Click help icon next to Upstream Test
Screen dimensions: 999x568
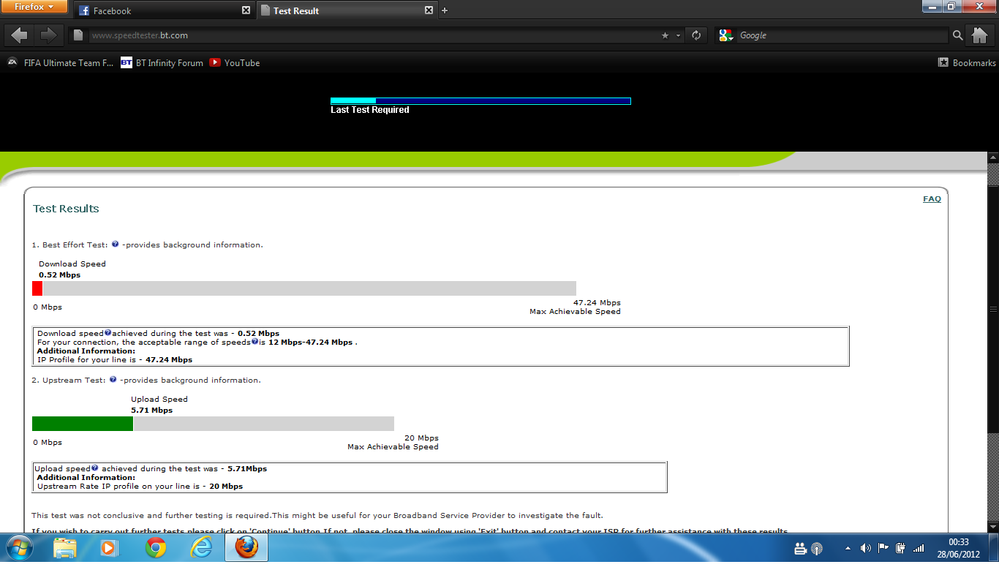[113, 380]
